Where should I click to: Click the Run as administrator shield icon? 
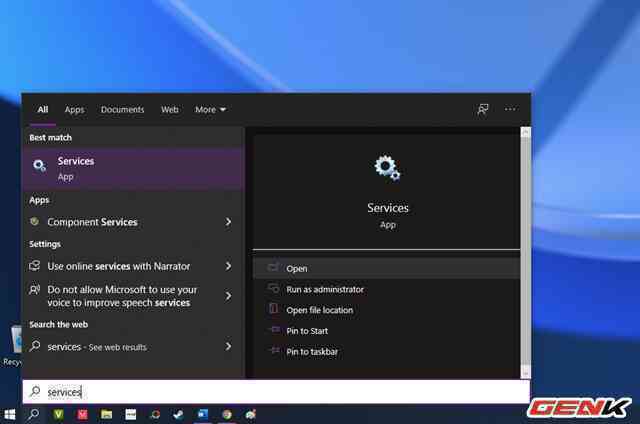[x=273, y=288]
